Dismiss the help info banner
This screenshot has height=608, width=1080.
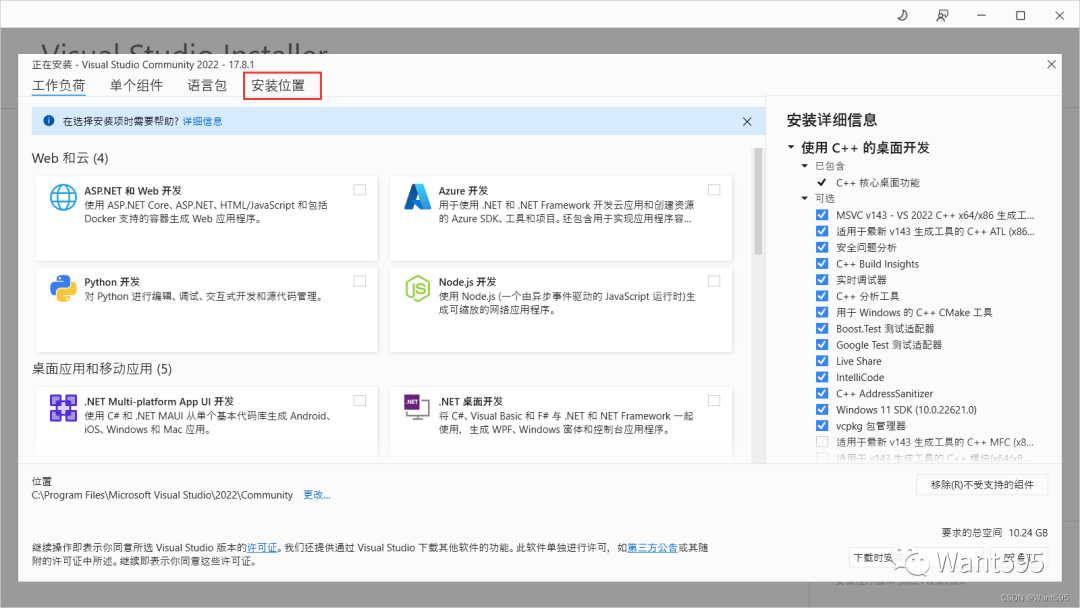coord(747,122)
